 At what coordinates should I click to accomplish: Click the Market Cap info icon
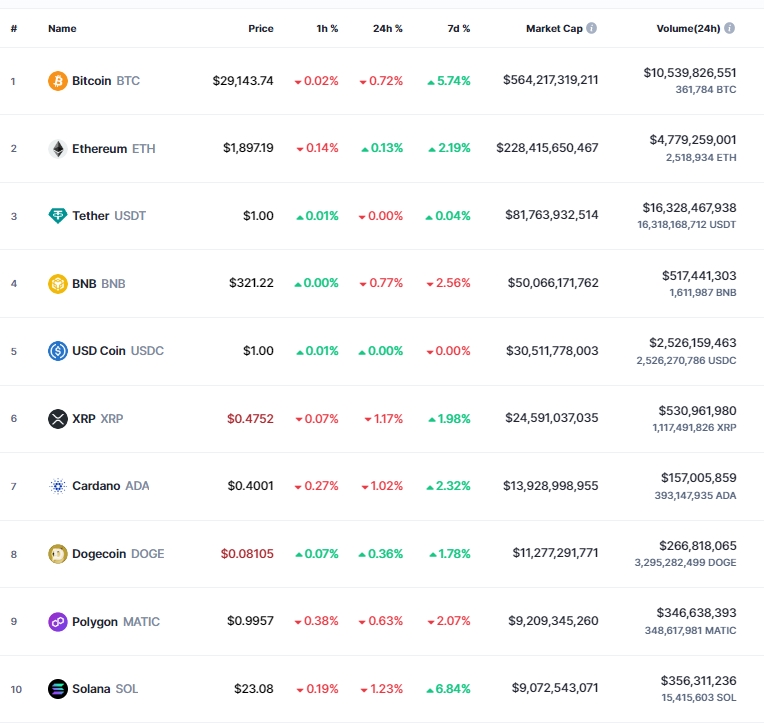(x=592, y=28)
